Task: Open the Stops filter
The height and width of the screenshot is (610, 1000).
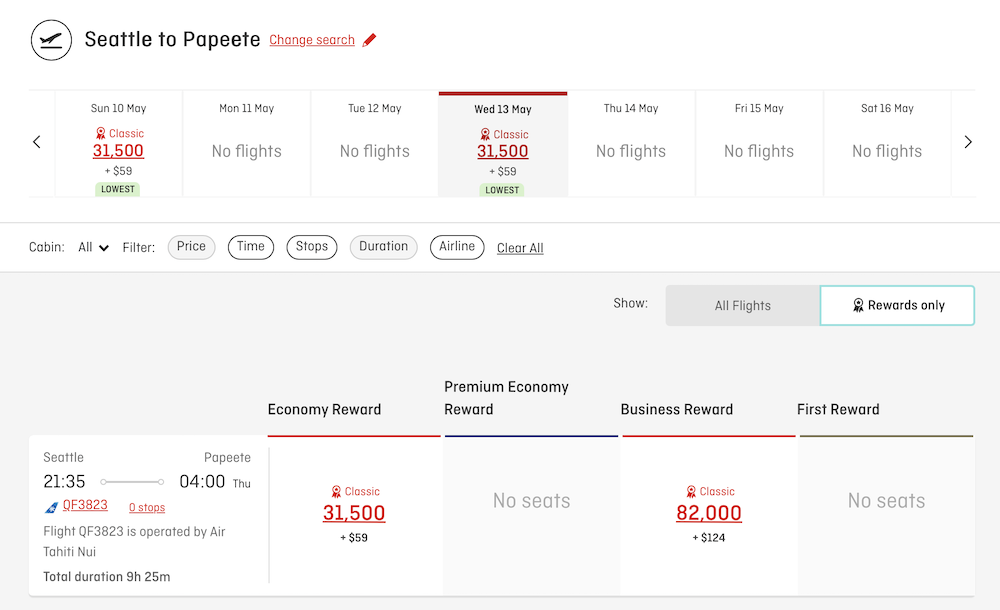Action: tap(312, 247)
